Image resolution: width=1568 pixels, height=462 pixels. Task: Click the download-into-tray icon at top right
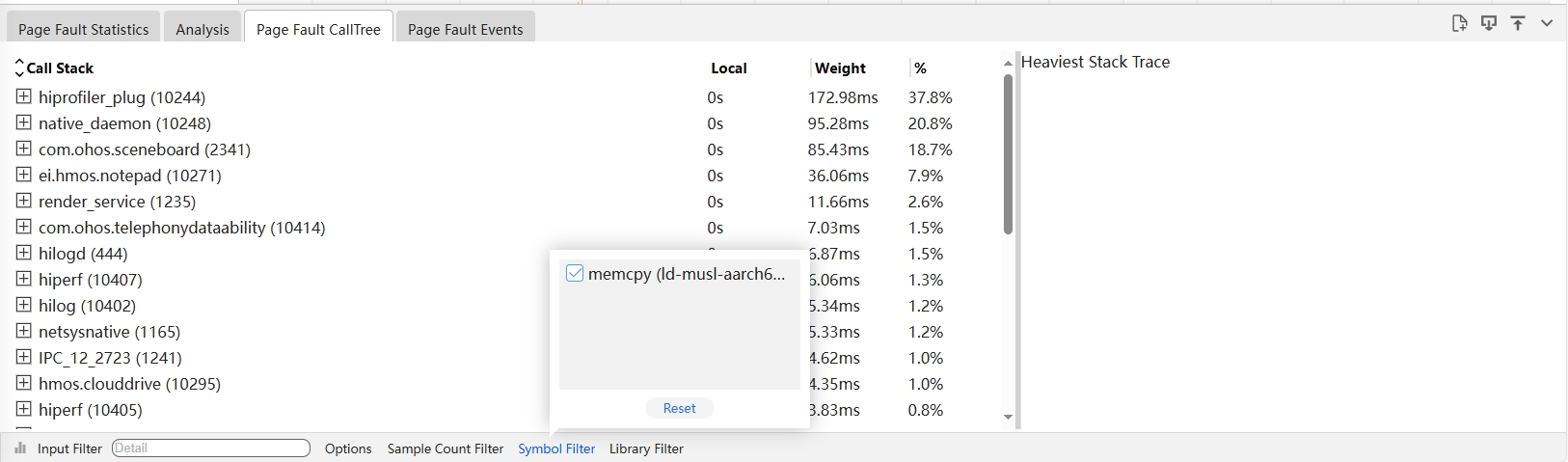1488,23
